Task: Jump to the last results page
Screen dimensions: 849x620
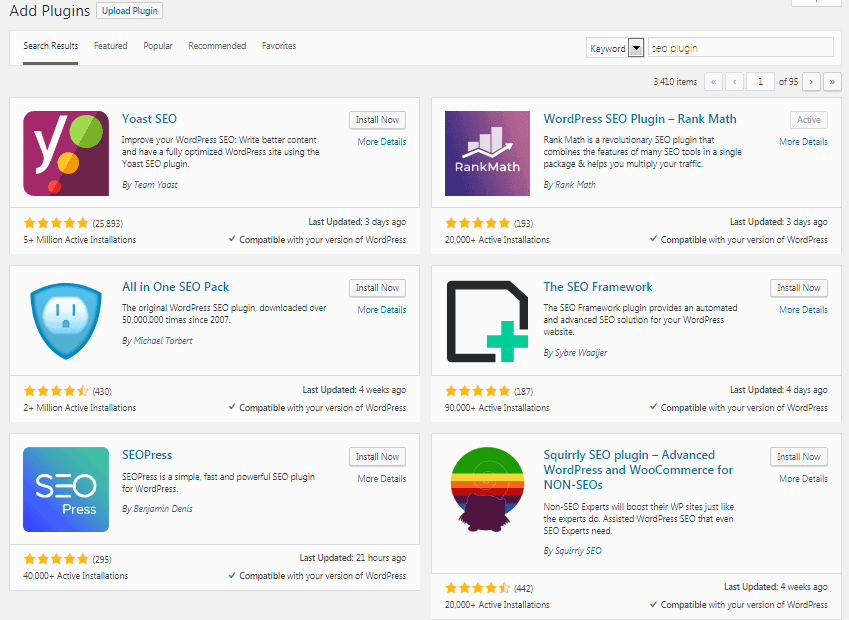Action: point(832,82)
